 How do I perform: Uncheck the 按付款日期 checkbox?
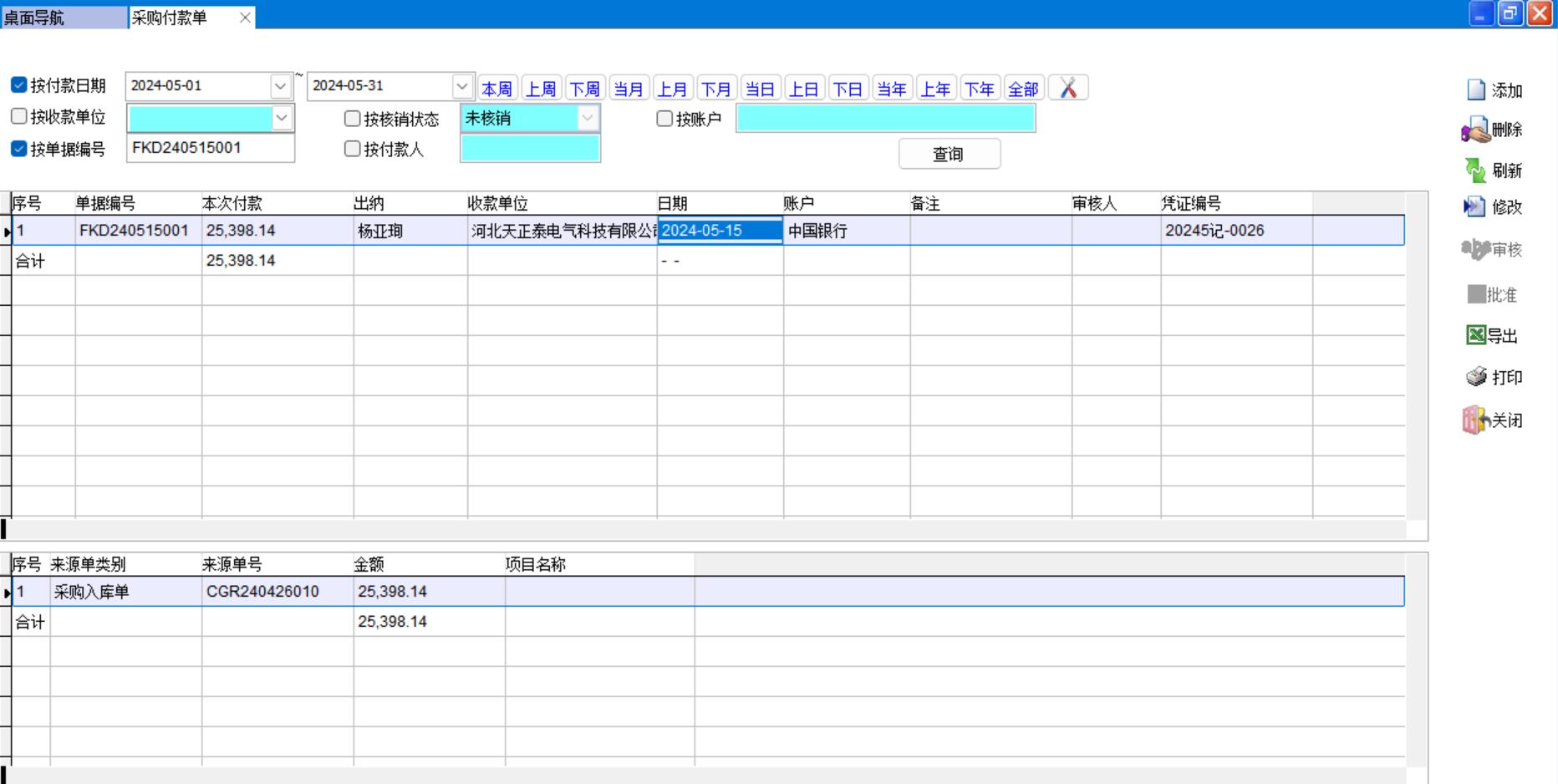click(19, 85)
